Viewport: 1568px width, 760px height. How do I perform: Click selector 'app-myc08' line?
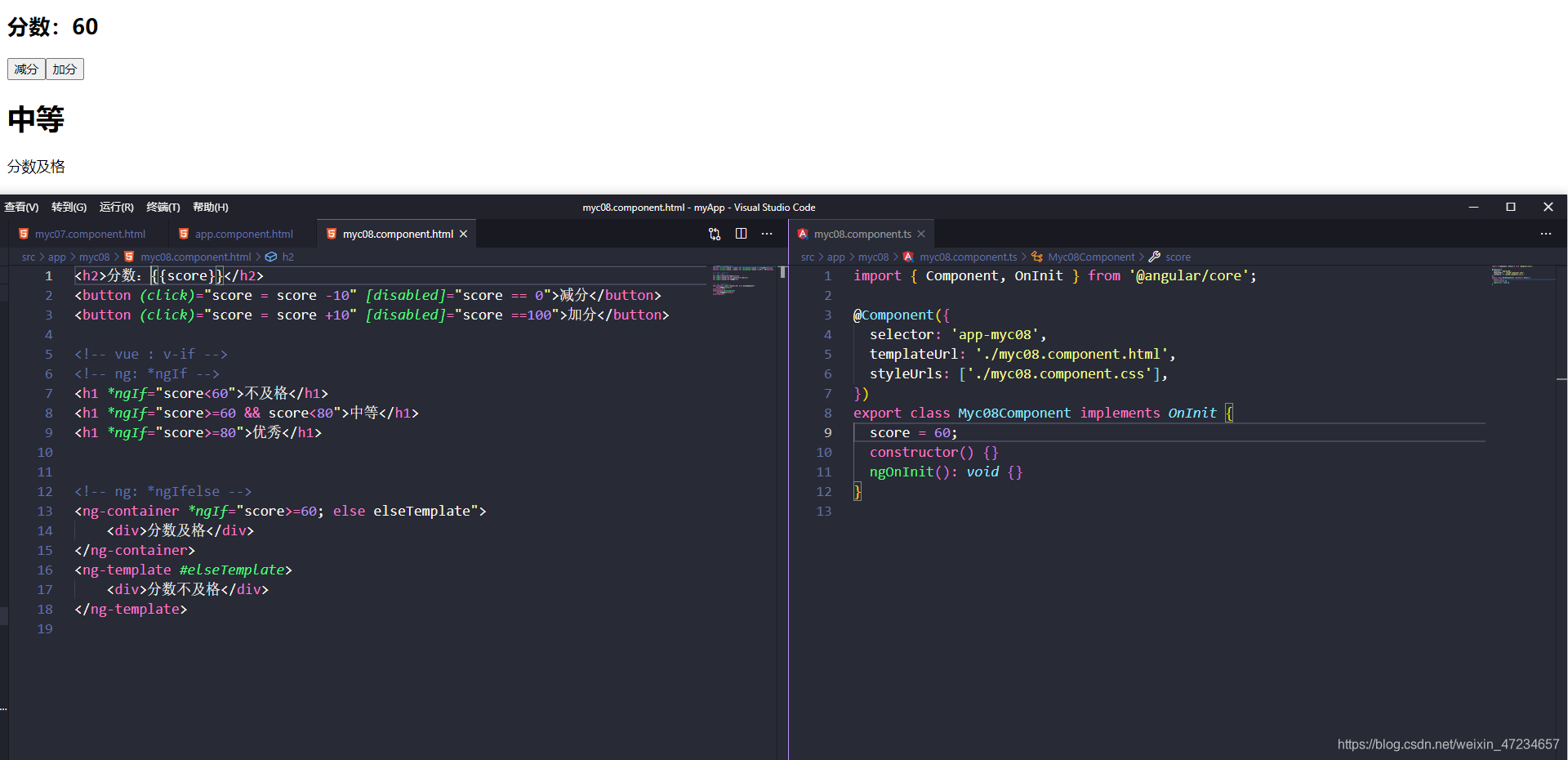pos(958,335)
